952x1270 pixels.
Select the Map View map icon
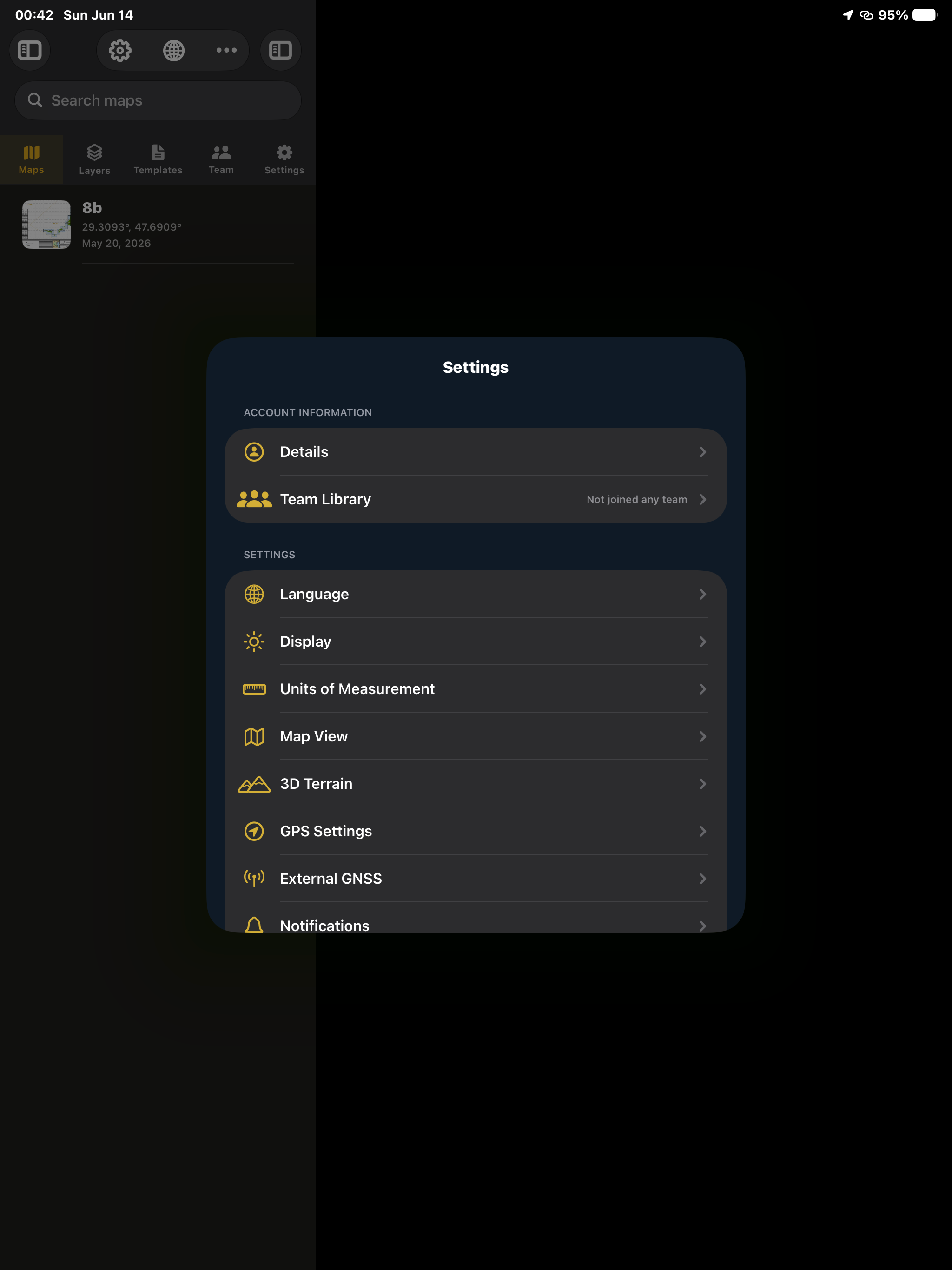coord(254,737)
